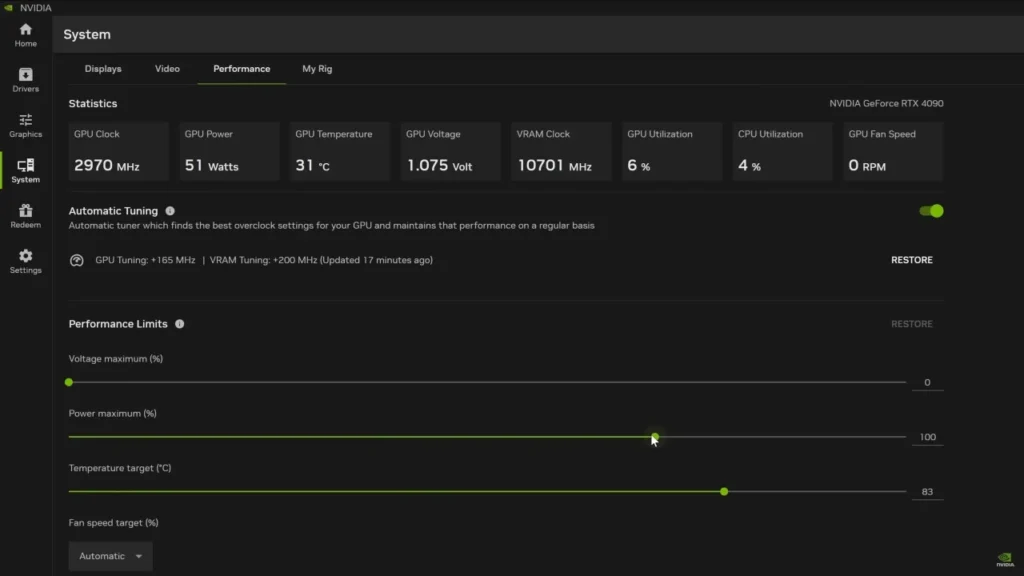Click the Fan speed target (%) label
The image size is (1024, 576).
click(x=114, y=522)
